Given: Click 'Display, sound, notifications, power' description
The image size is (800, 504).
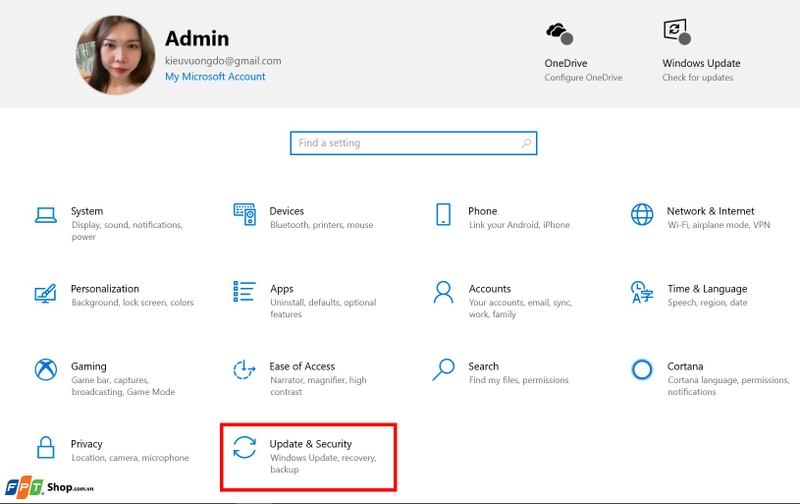Looking at the screenshot, I should pyautogui.click(x=127, y=231).
